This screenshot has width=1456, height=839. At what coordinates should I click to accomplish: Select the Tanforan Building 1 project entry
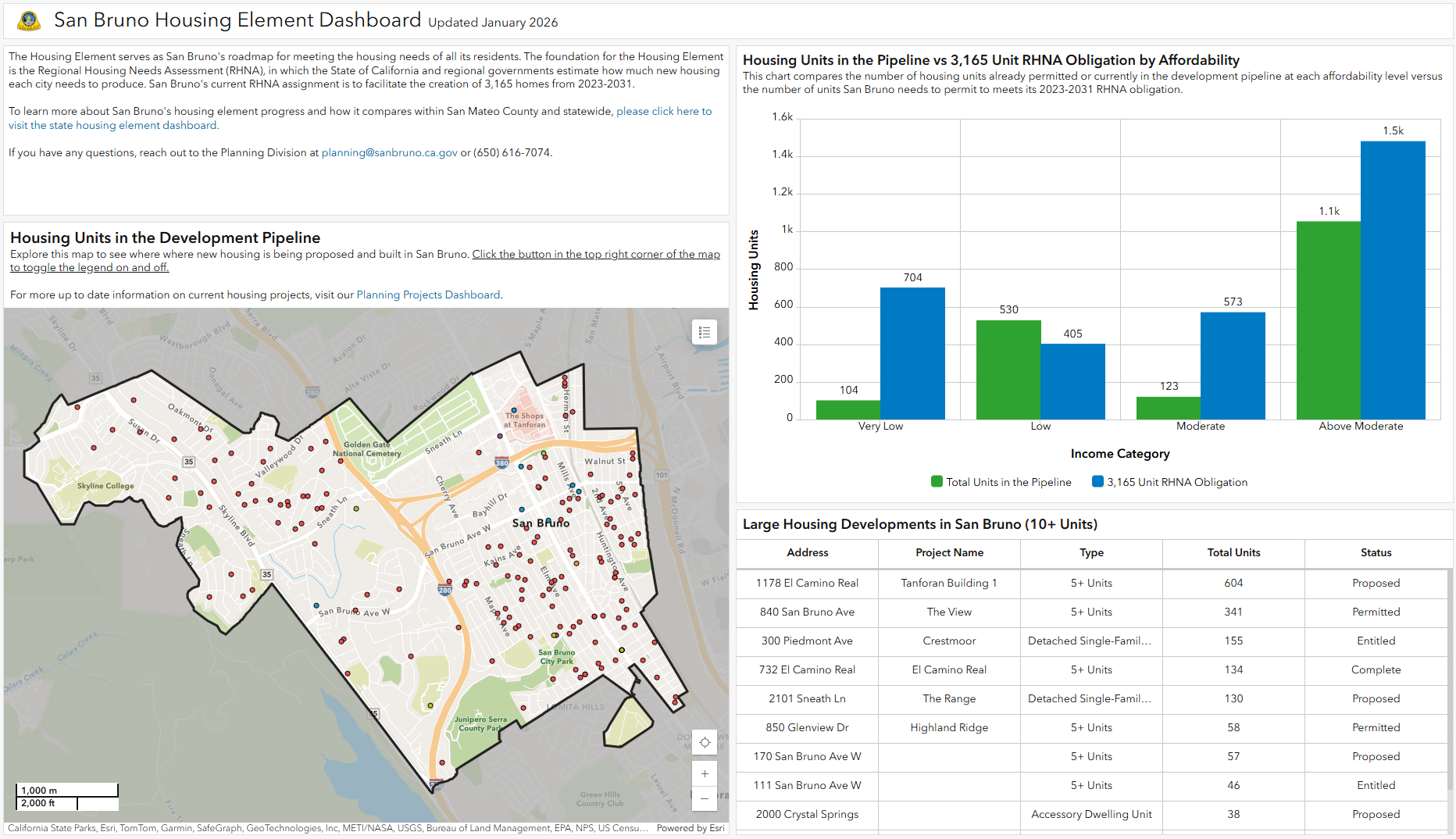point(949,584)
